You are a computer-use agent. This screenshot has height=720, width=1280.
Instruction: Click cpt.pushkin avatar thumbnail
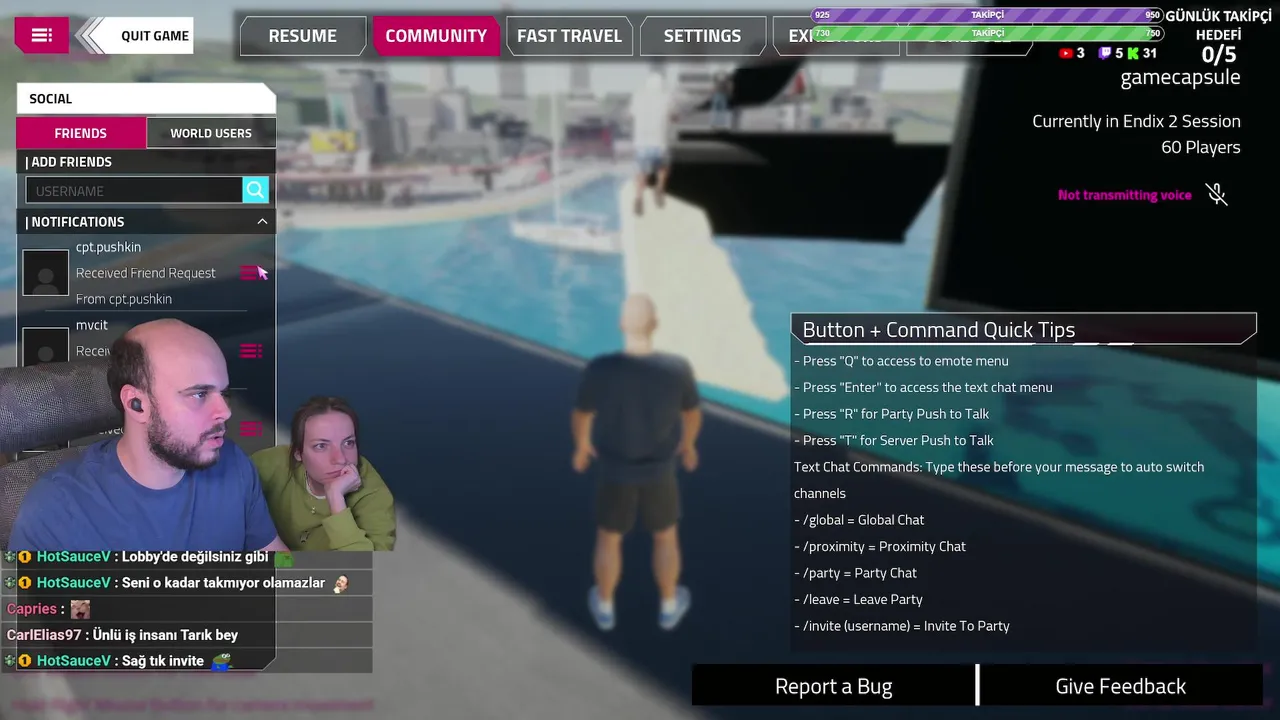[46, 273]
